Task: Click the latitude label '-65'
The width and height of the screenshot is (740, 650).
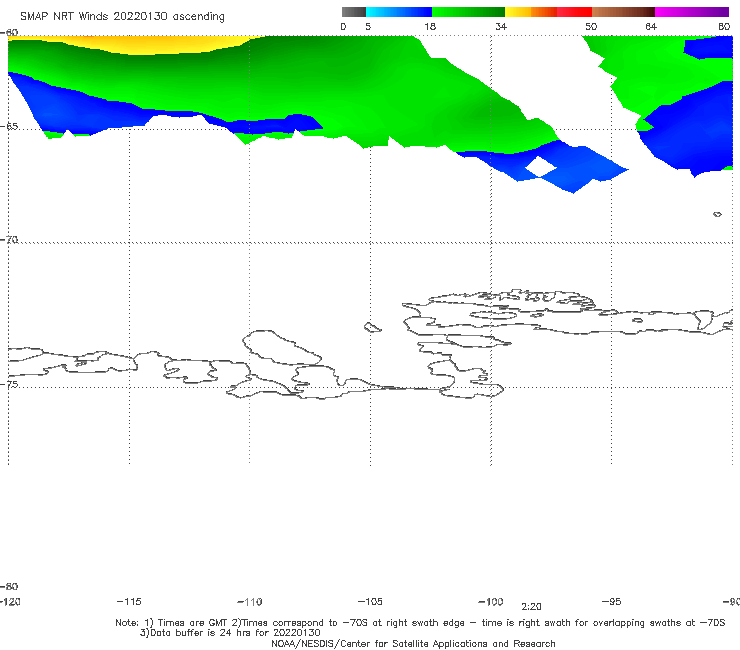Action: coord(9,127)
